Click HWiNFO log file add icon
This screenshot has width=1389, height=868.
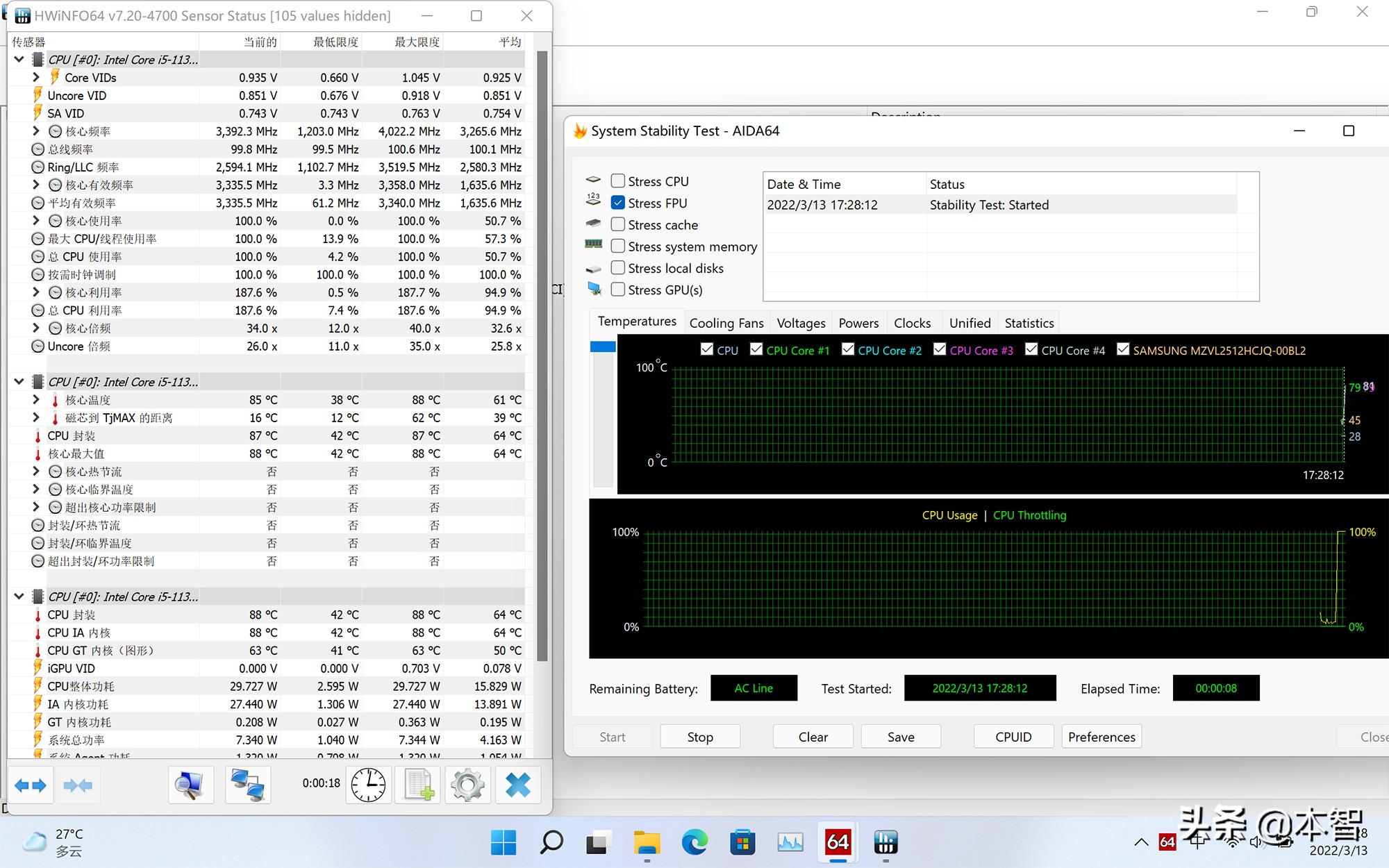point(418,785)
